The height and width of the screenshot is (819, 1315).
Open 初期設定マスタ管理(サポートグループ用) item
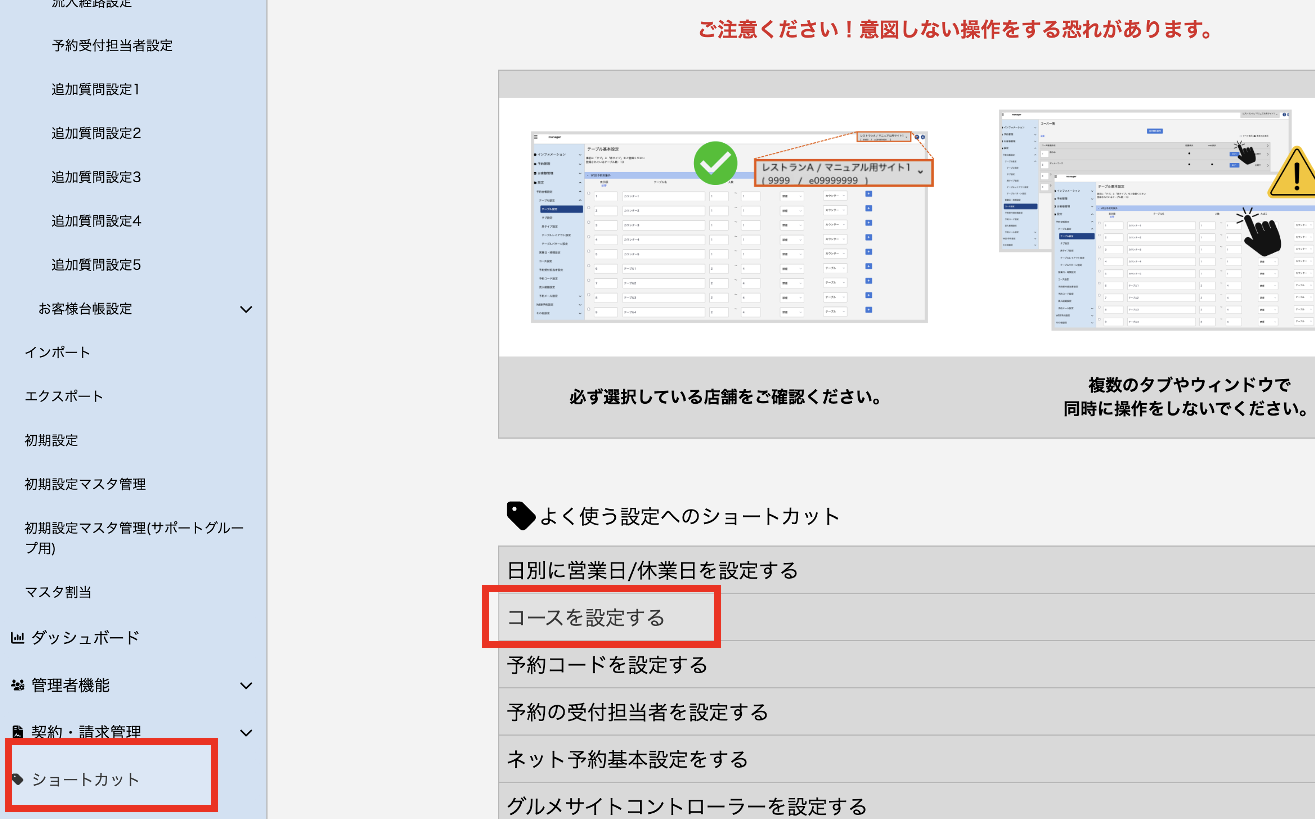[134, 537]
